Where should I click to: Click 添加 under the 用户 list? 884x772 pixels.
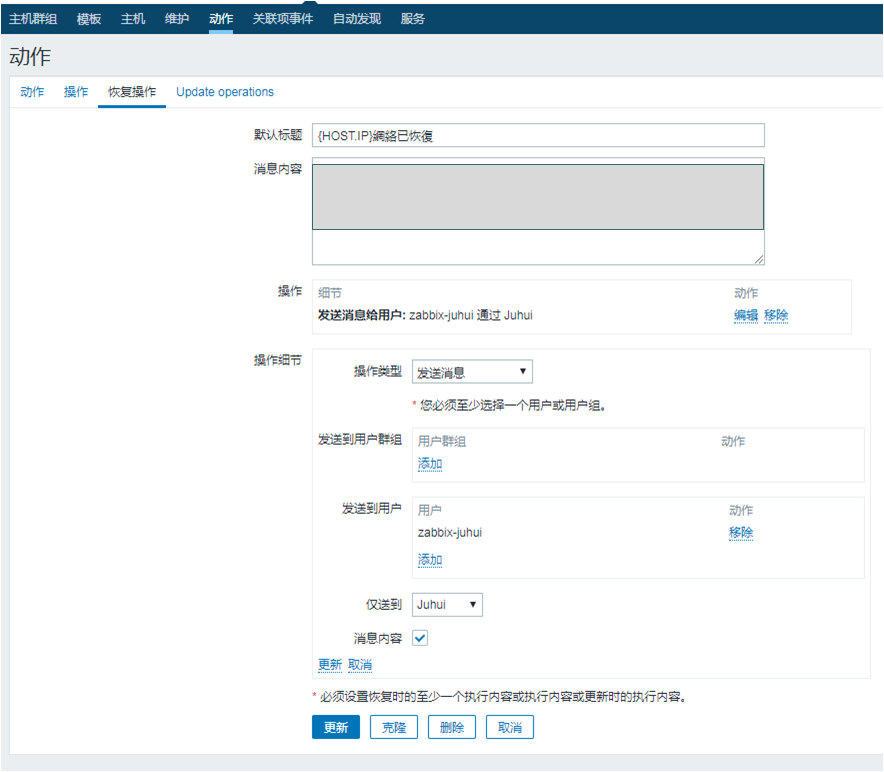point(430,560)
